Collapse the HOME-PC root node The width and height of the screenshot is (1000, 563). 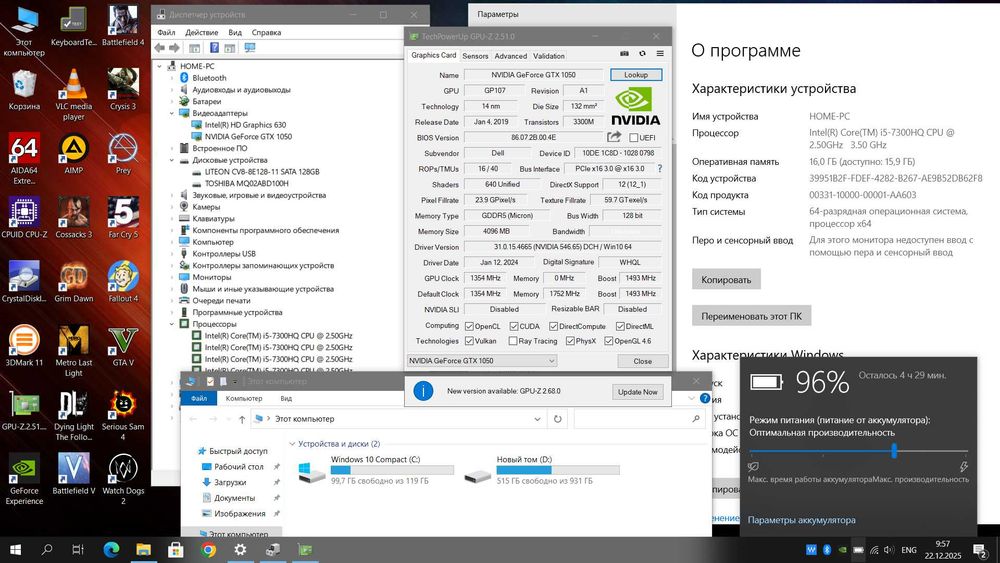pyautogui.click(x=160, y=66)
